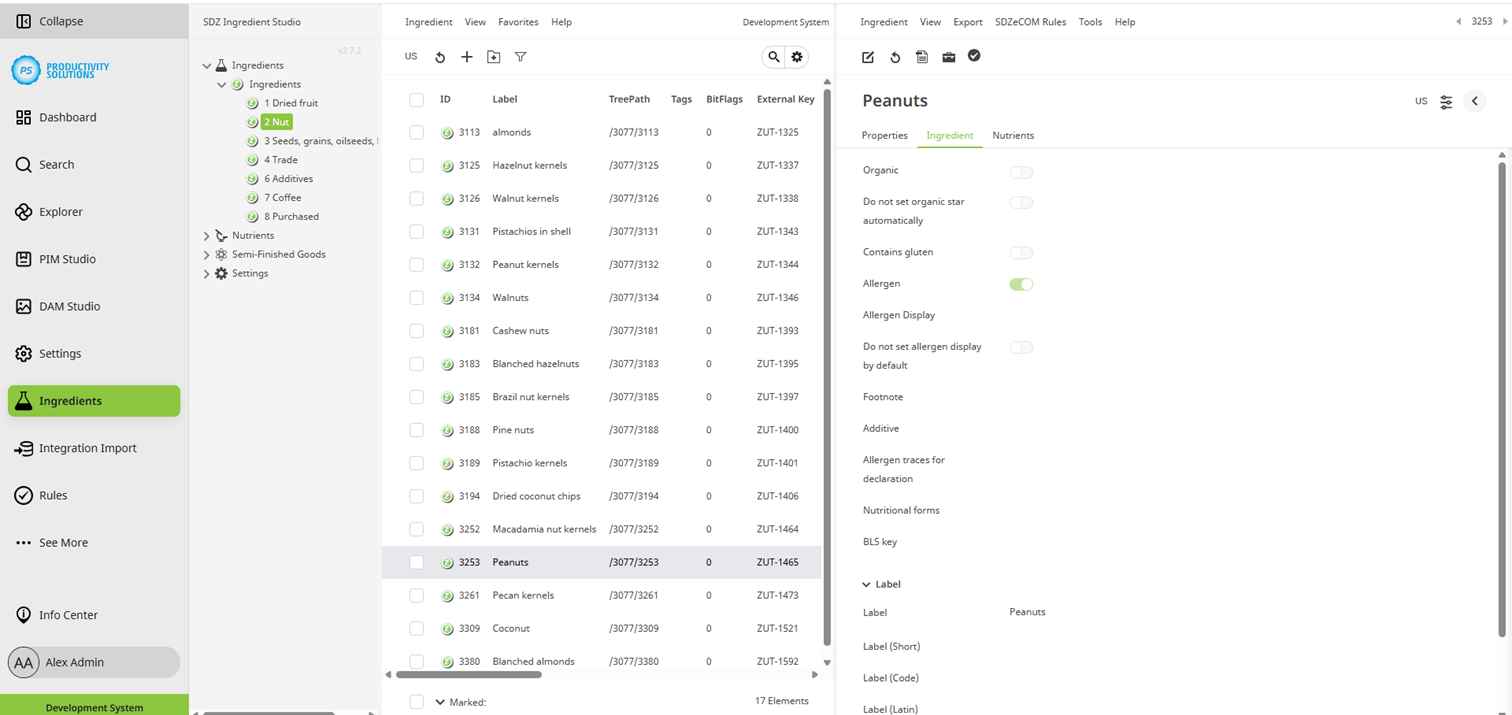
Task: Switch to the Nutrients tab
Action: pyautogui.click(x=1013, y=135)
